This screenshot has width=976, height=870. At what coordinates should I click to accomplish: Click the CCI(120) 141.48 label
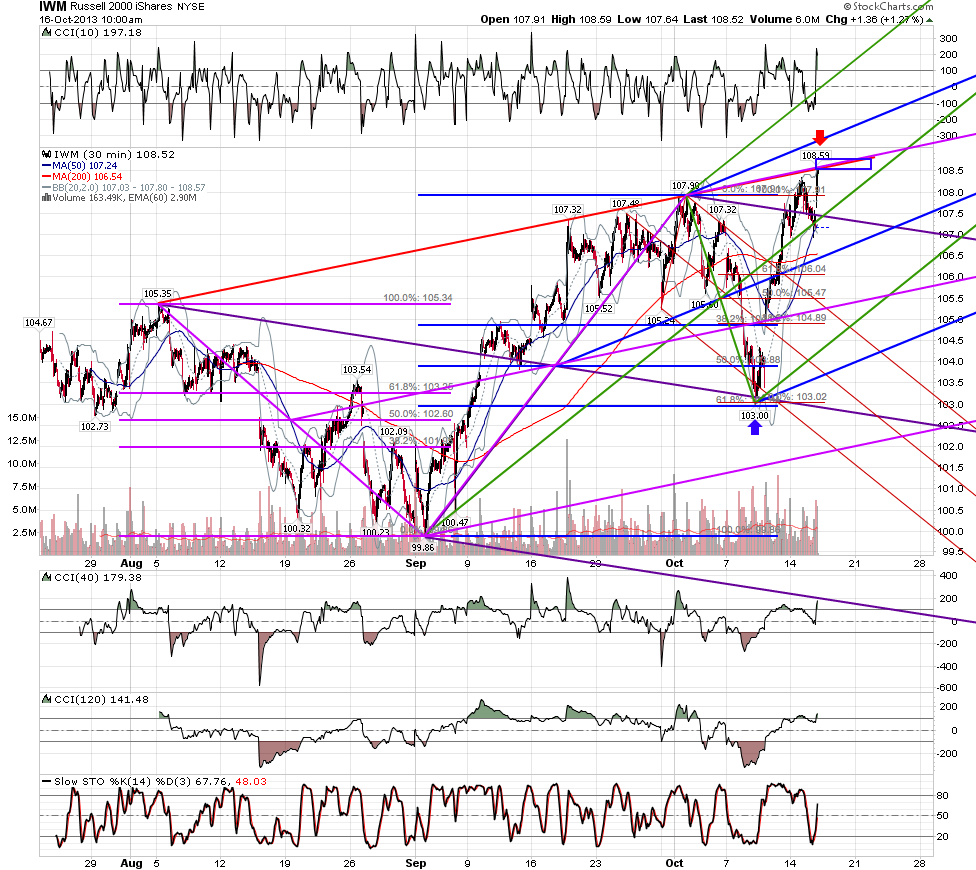[x=101, y=699]
